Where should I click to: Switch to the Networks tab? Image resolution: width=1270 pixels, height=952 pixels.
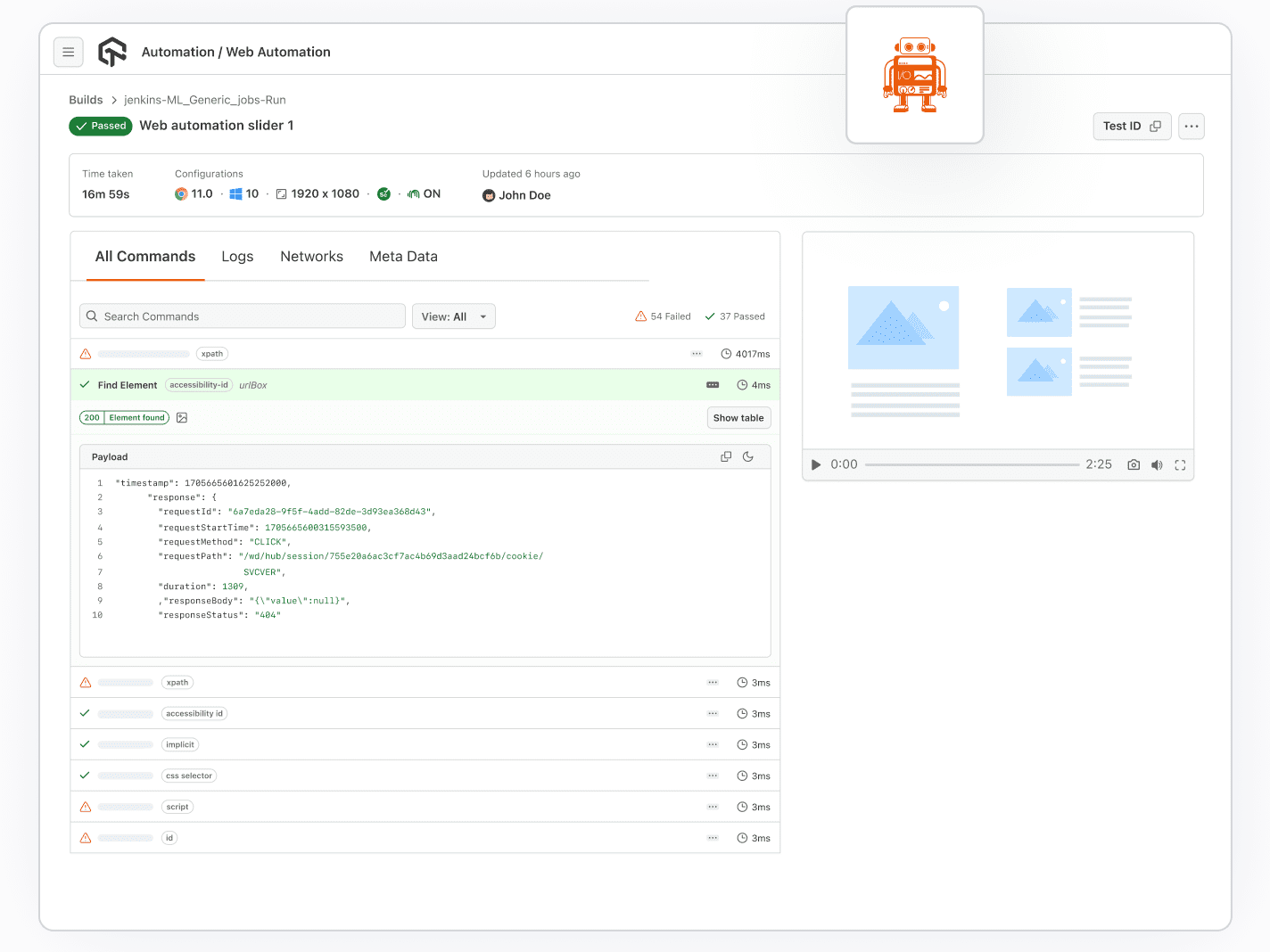tap(311, 257)
